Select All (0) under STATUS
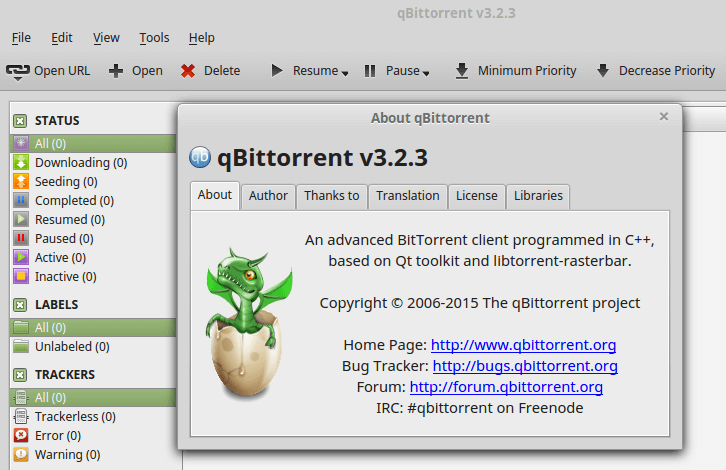Viewport: 726px width, 470px height. [93, 144]
